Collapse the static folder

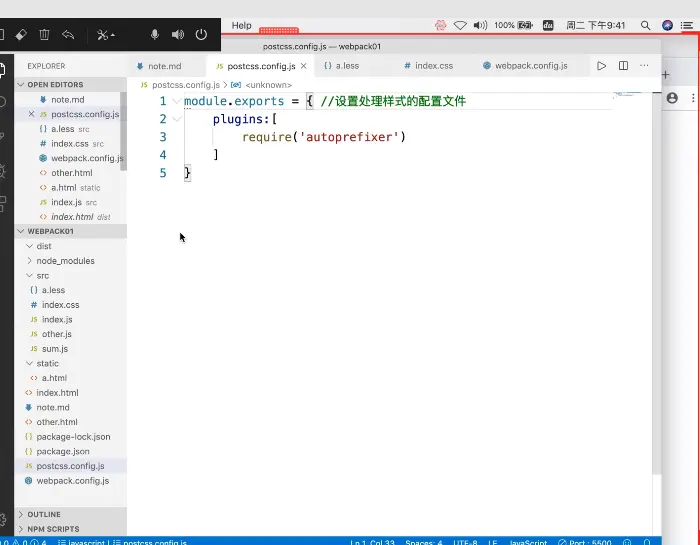71,363
